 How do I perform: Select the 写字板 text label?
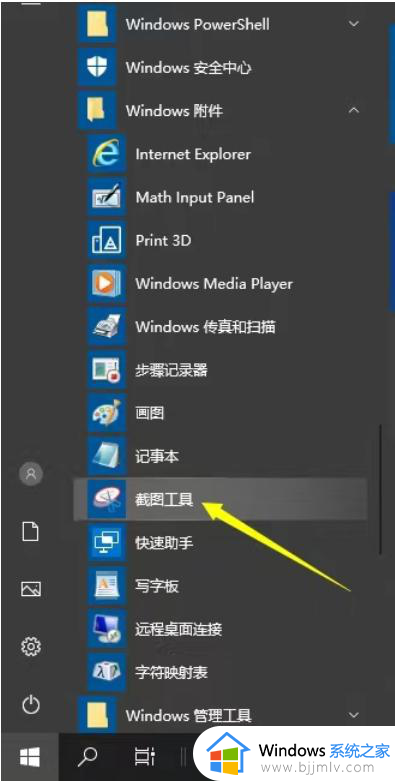point(157,586)
